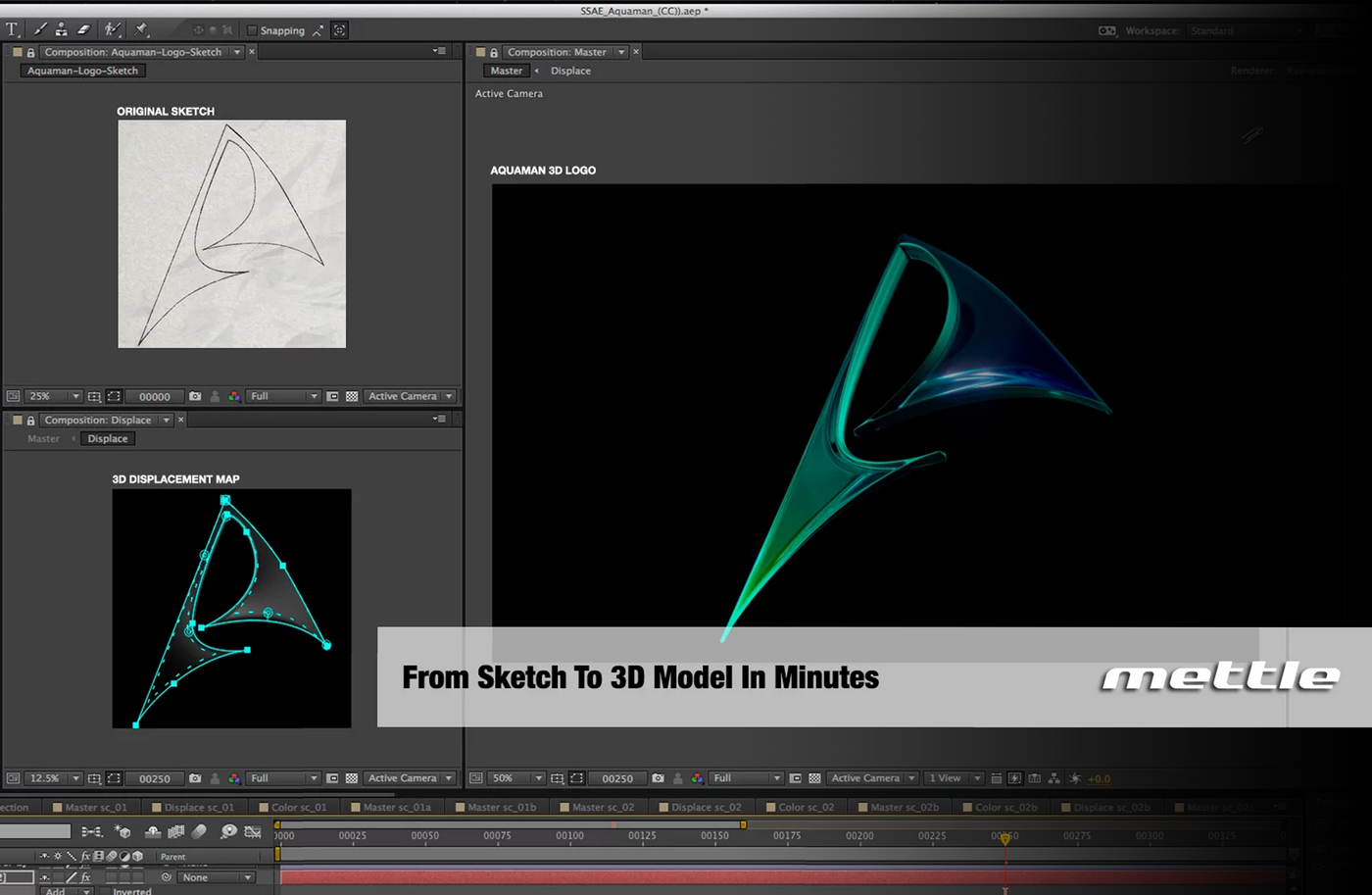Open the Composition: Master tab dropdown
This screenshot has width=1372, height=895.
coord(621,52)
